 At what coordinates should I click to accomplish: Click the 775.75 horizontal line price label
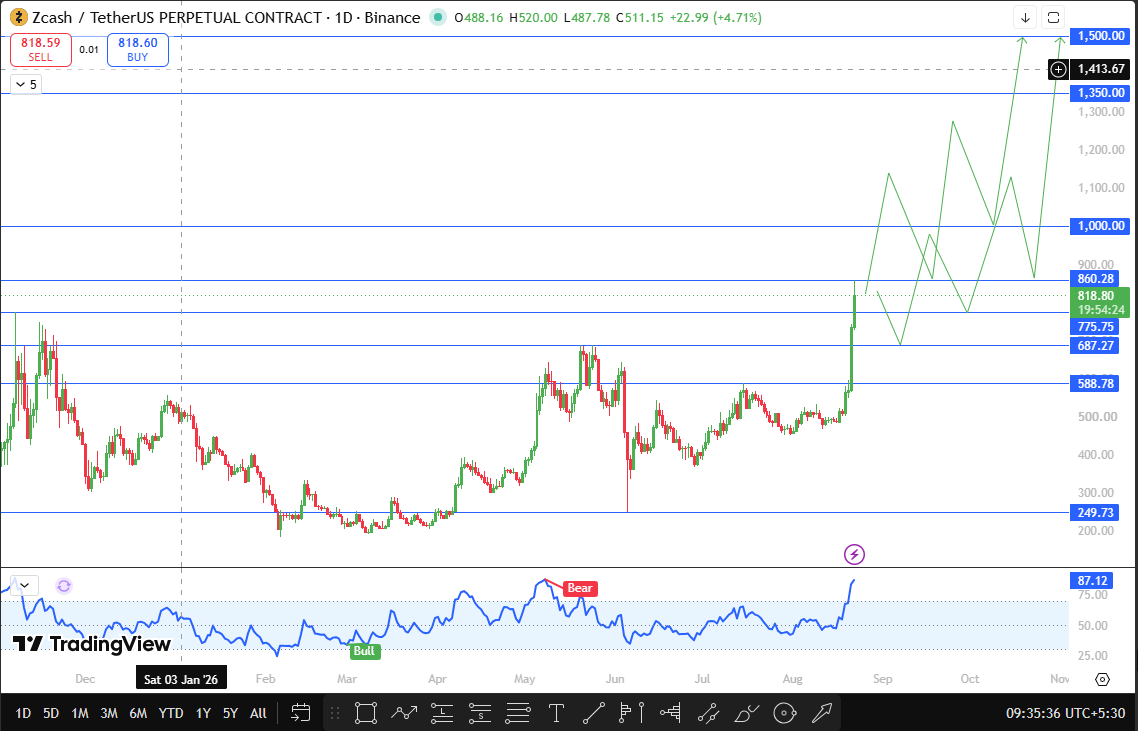1095,327
